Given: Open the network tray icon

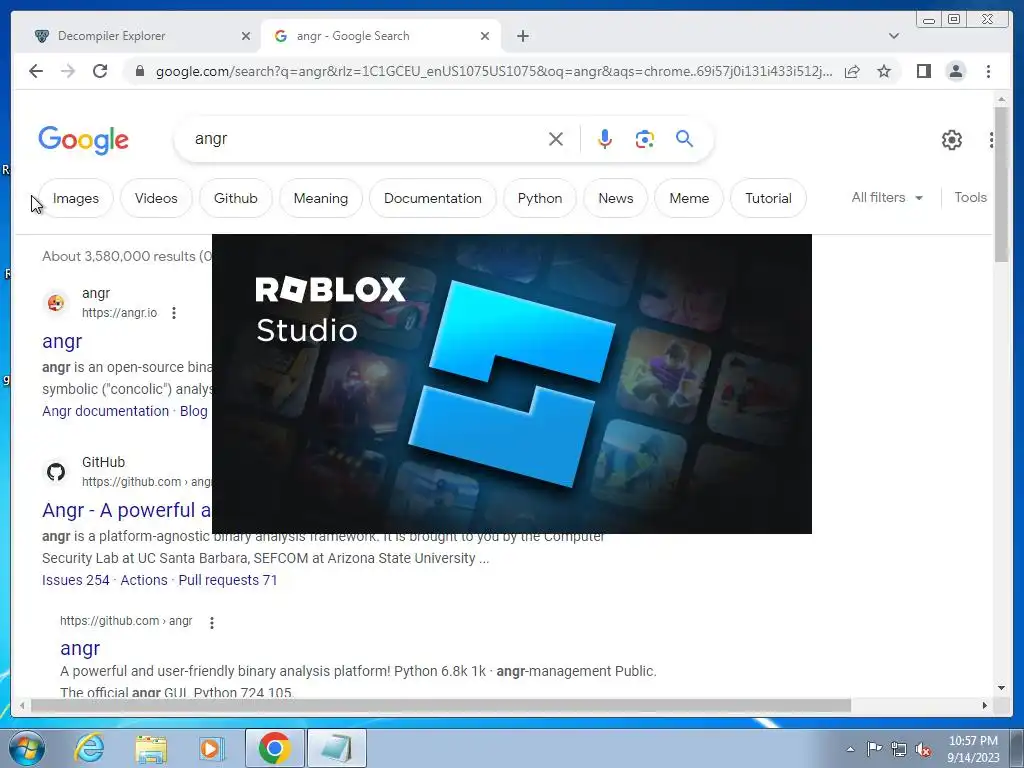Looking at the screenshot, I should click(x=899, y=749).
